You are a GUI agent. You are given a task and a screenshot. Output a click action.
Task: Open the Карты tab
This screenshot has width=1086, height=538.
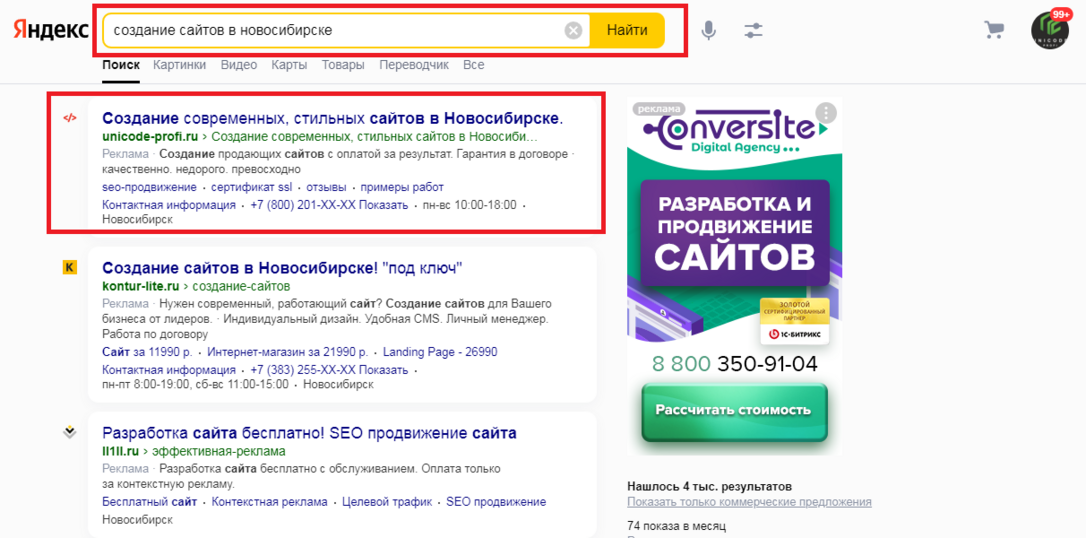[x=289, y=65]
